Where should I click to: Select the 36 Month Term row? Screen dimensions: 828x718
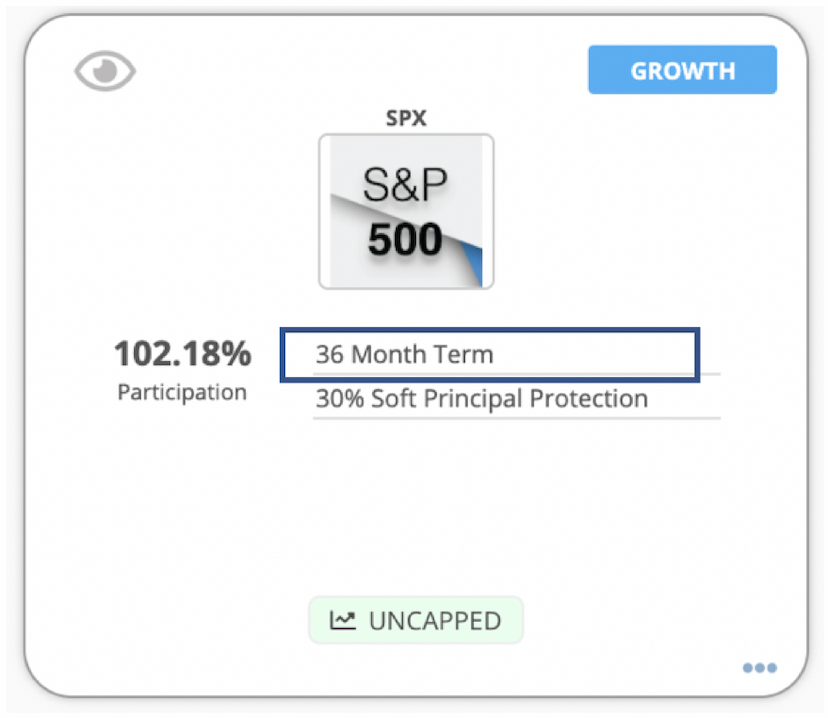click(490, 354)
